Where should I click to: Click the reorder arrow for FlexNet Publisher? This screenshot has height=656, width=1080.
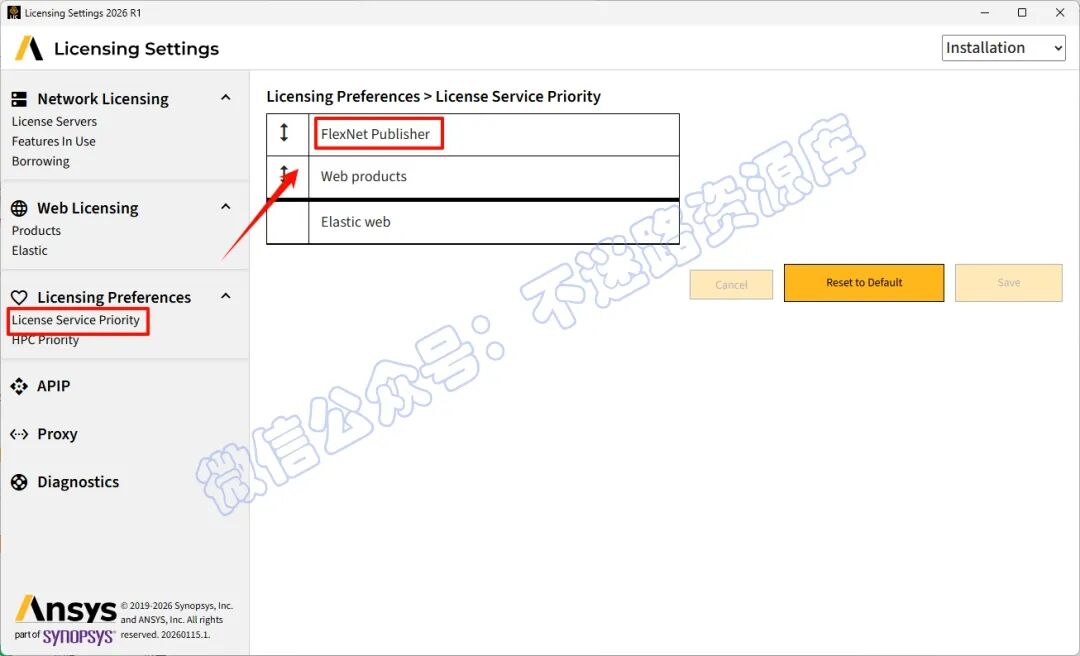pyautogui.click(x=284, y=132)
